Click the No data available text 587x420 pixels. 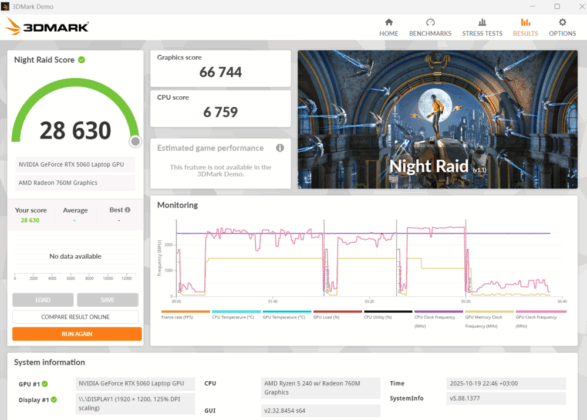[x=75, y=256]
